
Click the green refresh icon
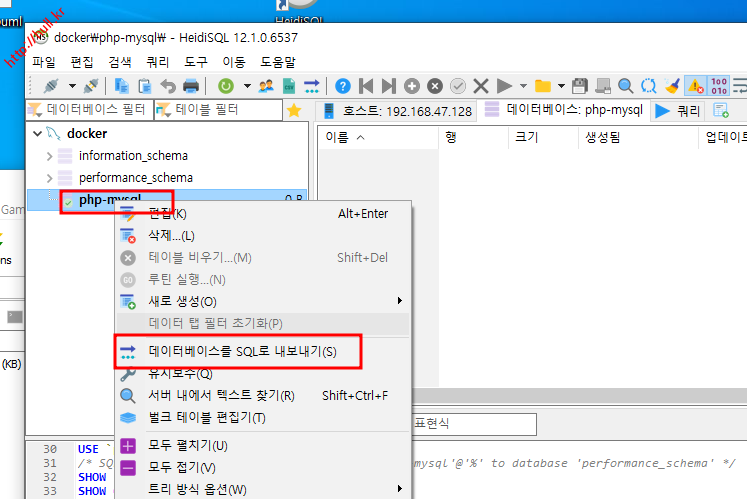pyautogui.click(x=226, y=86)
